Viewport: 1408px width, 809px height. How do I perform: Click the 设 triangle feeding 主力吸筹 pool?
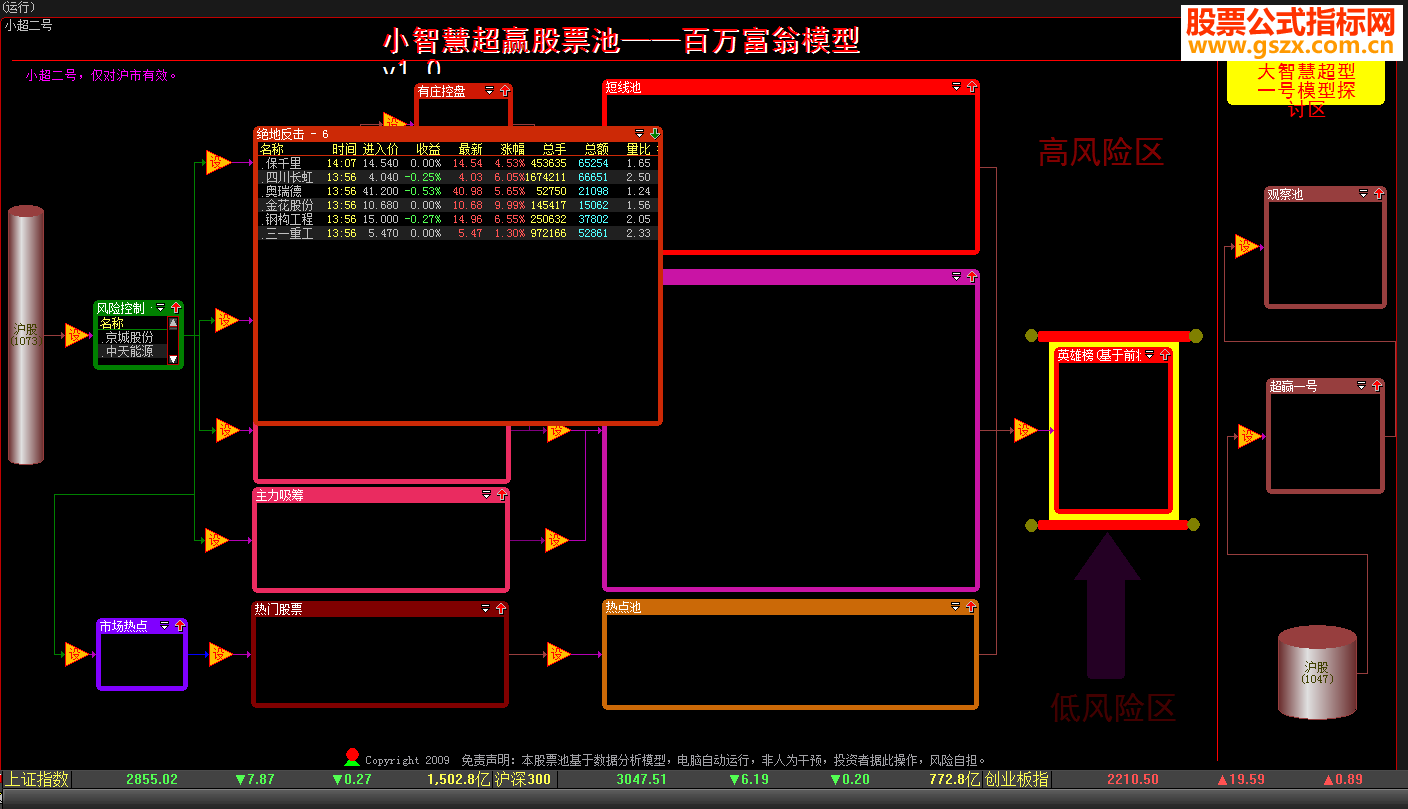pos(217,540)
